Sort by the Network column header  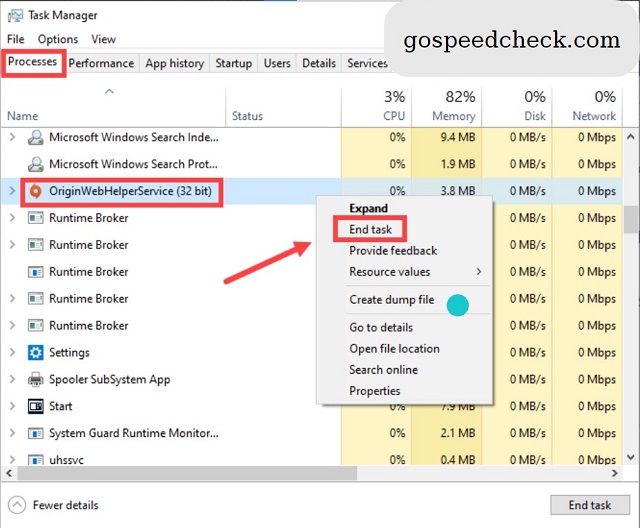587,106
